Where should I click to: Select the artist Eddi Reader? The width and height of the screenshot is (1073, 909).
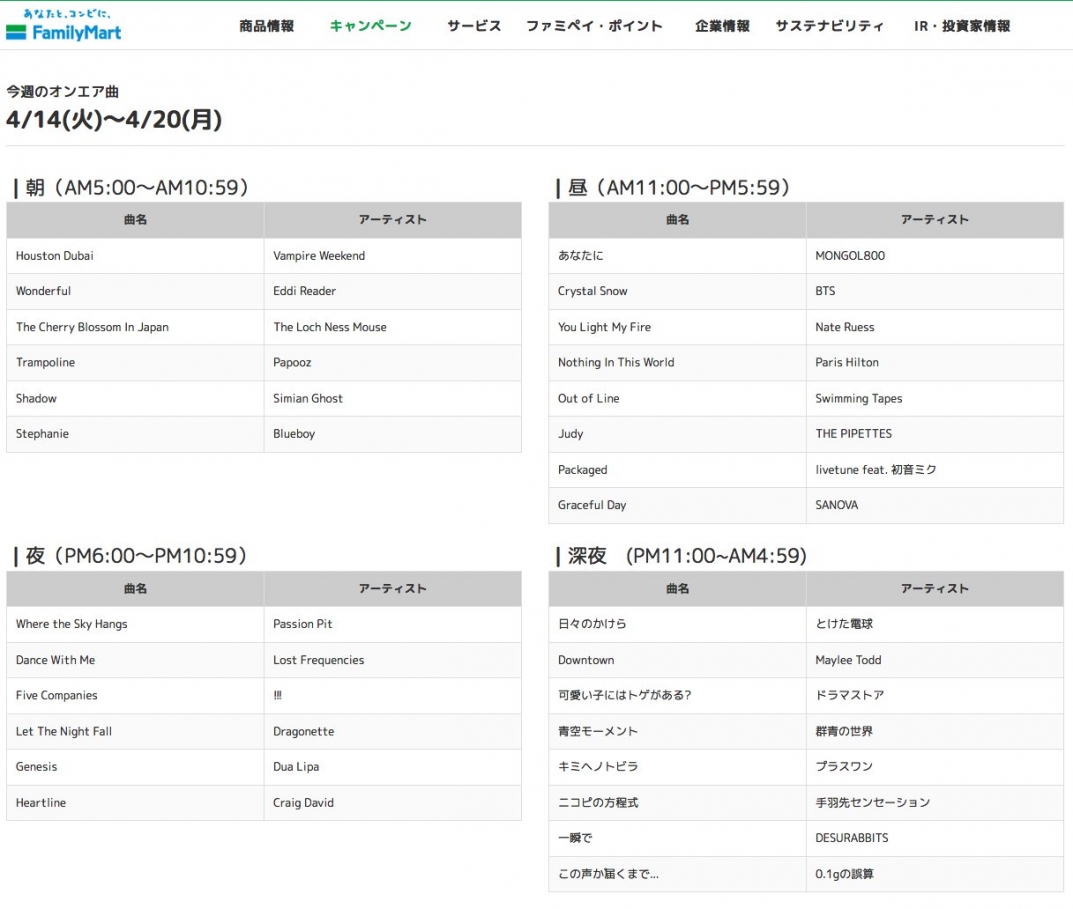pos(305,291)
